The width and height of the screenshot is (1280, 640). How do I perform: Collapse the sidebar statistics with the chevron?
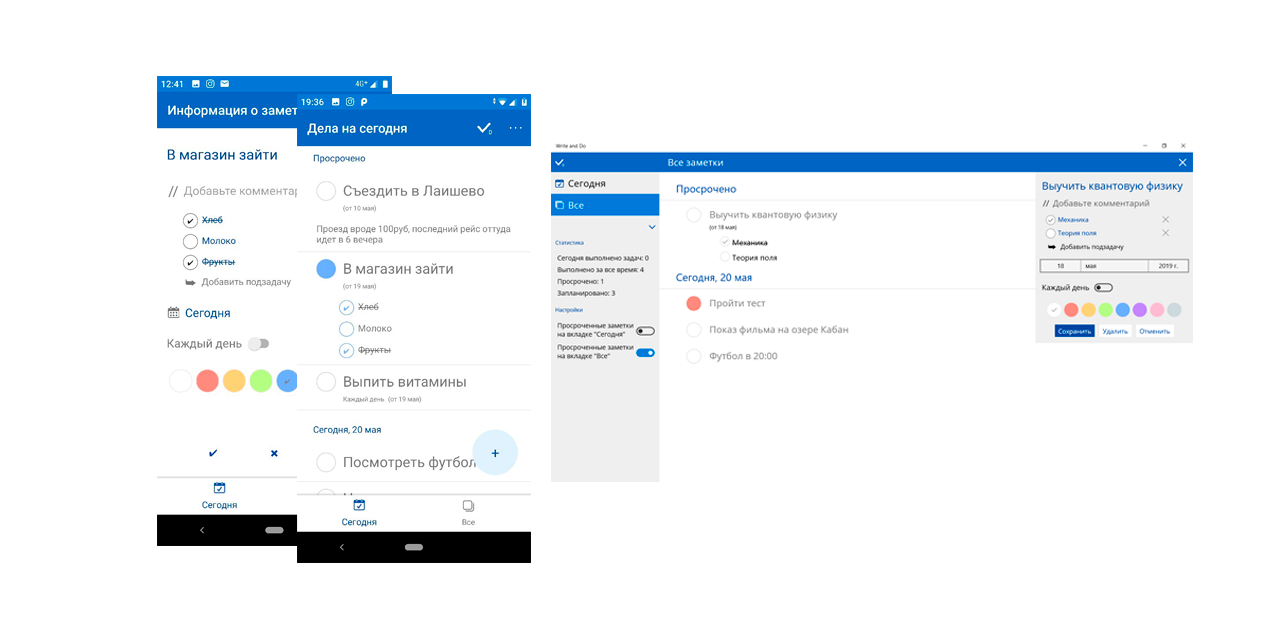click(x=651, y=227)
